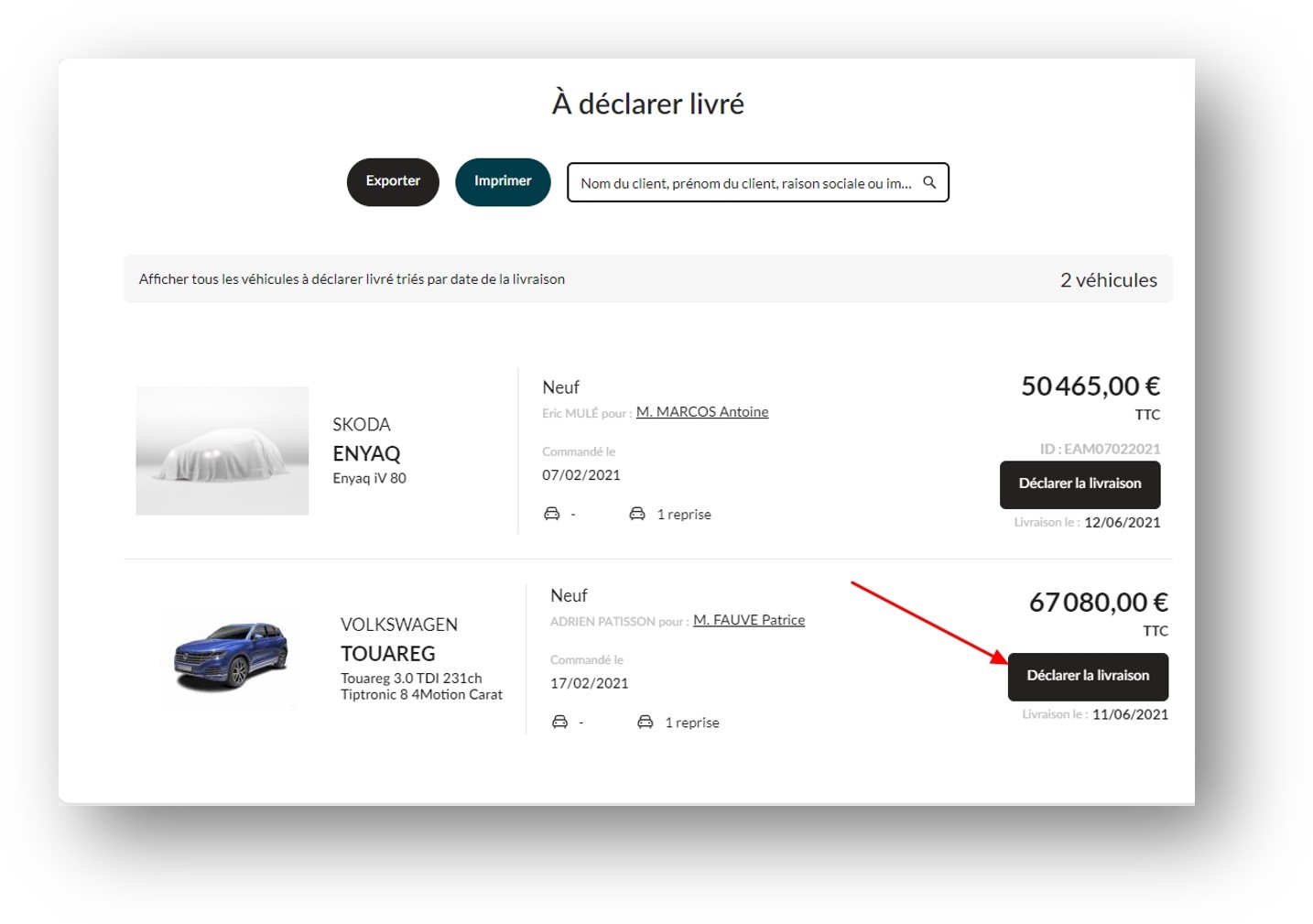Open client M. FAUVE Patrice link
1313x924 pixels.
(749, 620)
